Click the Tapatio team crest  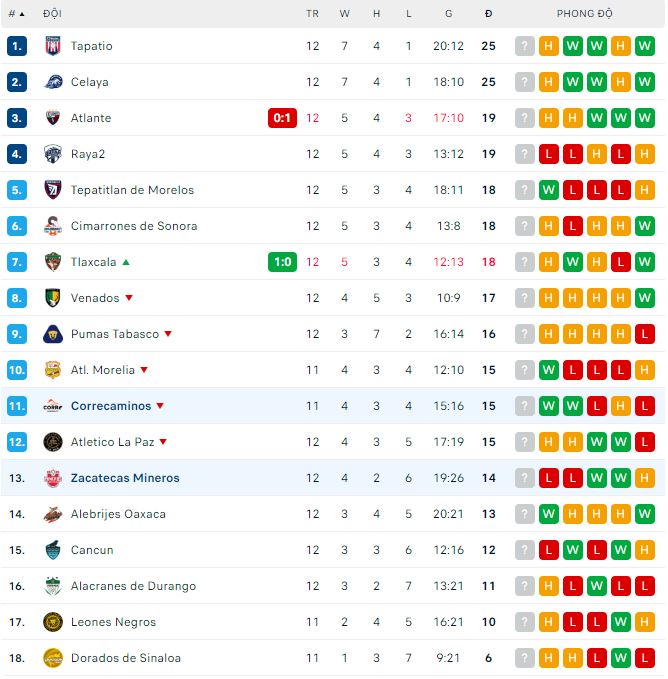[x=53, y=46]
